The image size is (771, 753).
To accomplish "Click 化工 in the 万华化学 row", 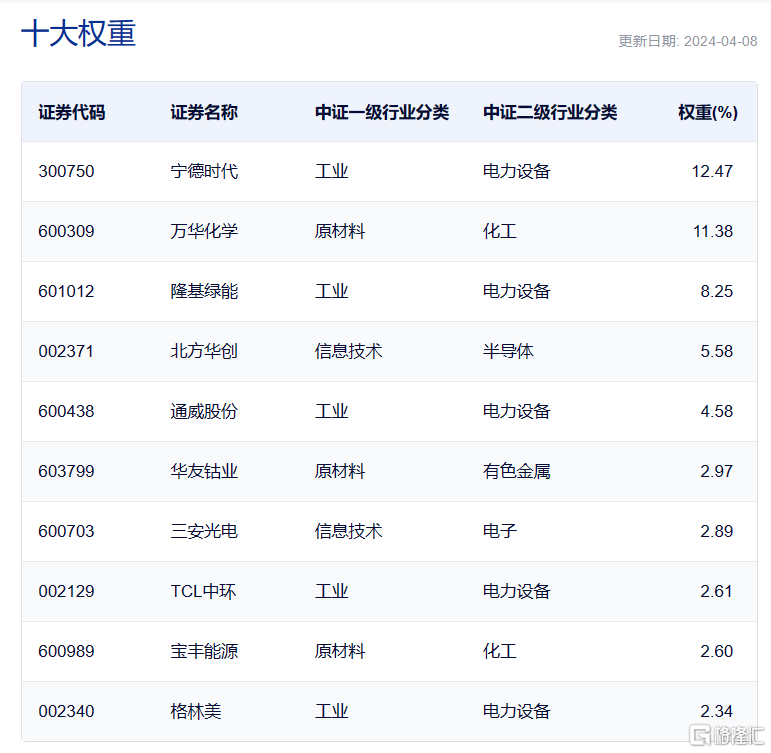I will [500, 231].
